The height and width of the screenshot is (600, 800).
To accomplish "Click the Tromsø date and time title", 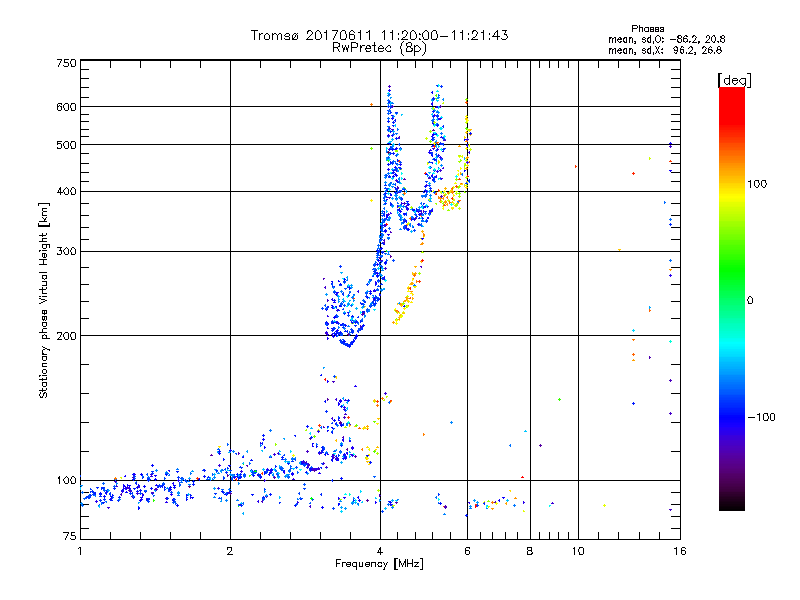I will click(379, 35).
